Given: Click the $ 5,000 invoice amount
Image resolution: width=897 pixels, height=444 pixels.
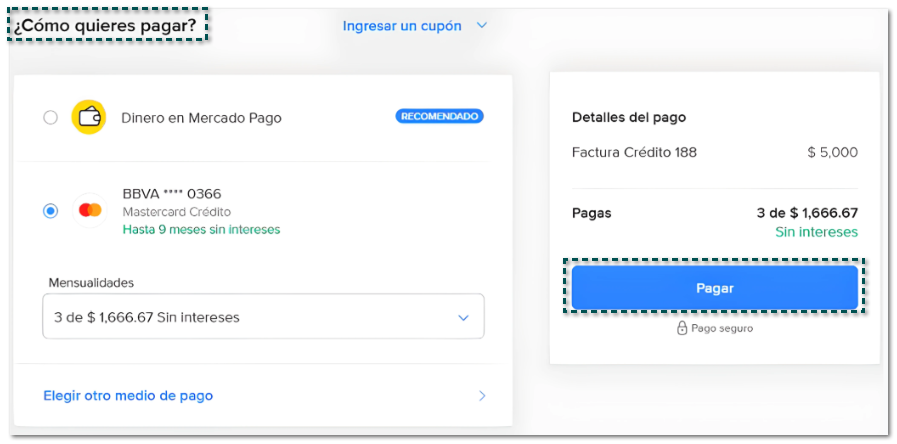Looking at the screenshot, I should [832, 153].
